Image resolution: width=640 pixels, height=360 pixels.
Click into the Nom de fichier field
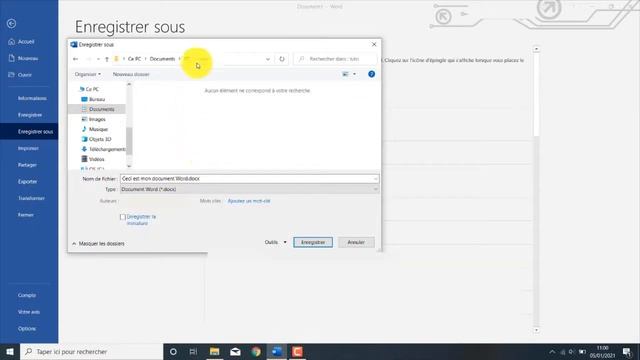[x=249, y=179]
